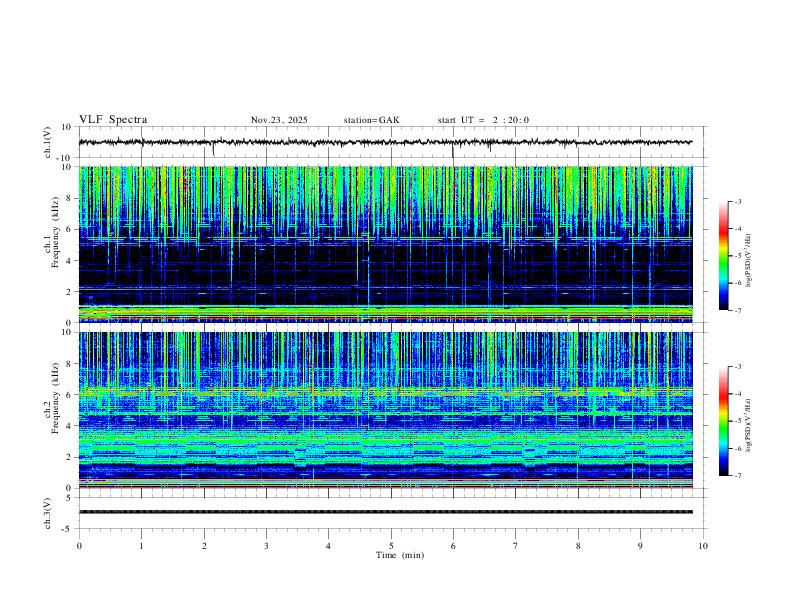Select the date text "Nov.23, 2025"

(279, 120)
